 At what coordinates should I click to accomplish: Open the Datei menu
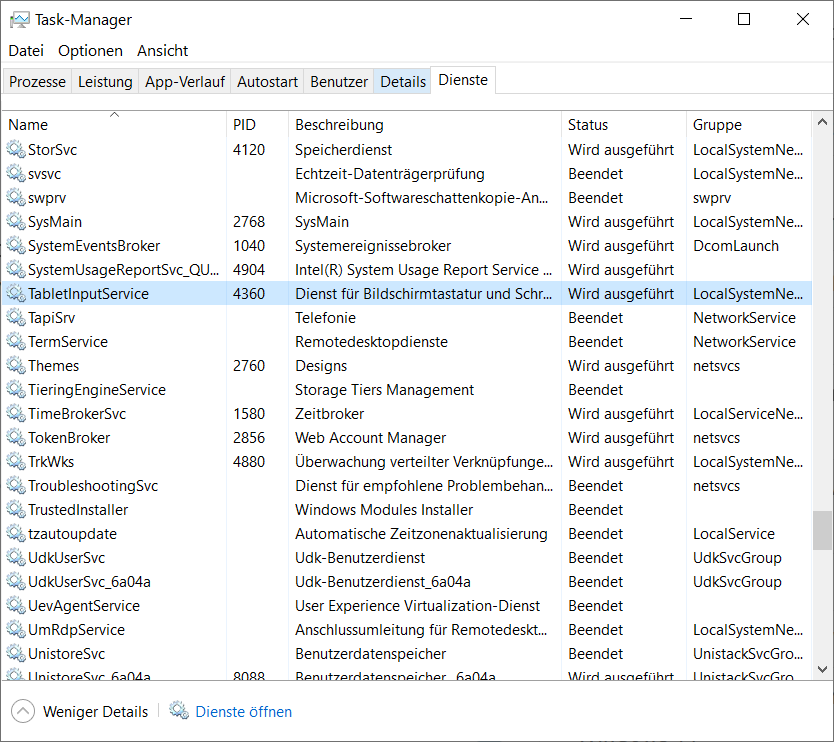click(x=26, y=51)
